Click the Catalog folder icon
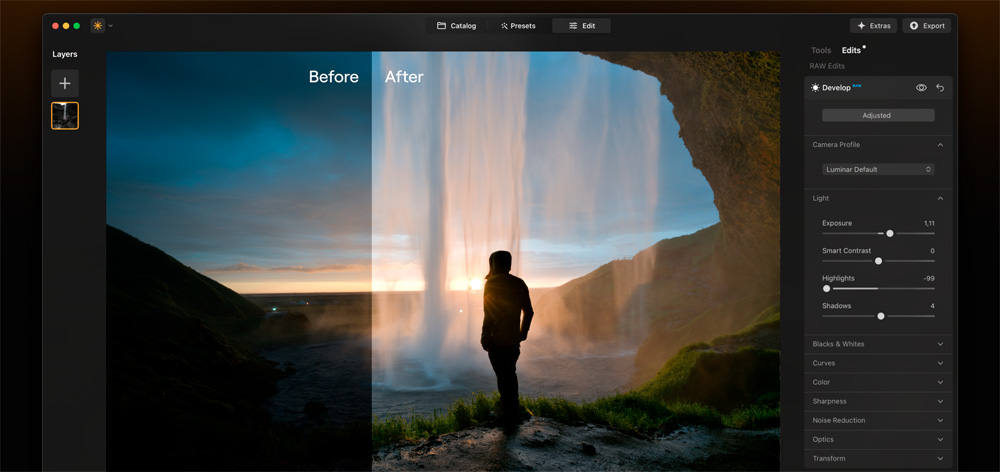 [x=441, y=26]
